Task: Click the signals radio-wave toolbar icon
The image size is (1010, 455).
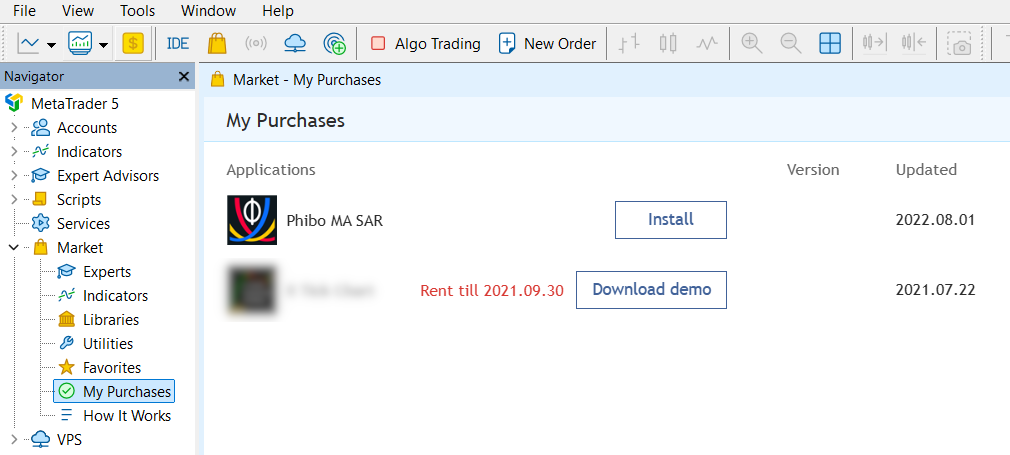Action: 256,43
